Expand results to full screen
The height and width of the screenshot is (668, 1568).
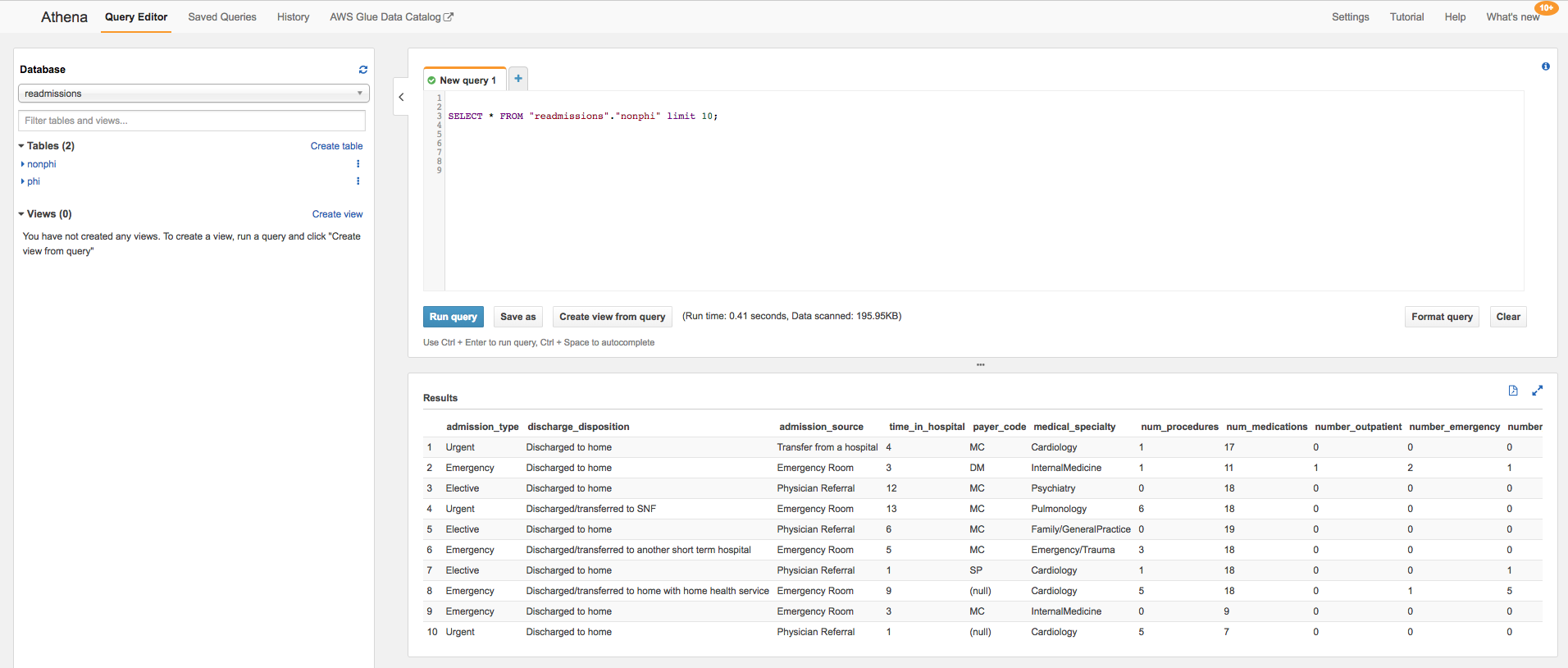pyautogui.click(x=1537, y=391)
